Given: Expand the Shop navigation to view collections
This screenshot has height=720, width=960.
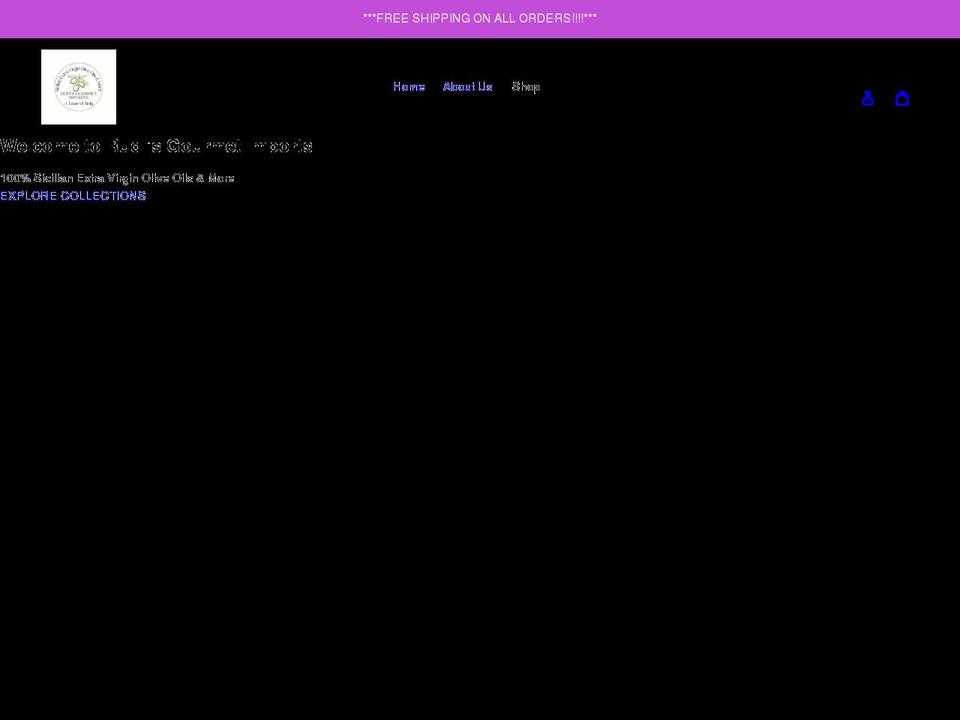Looking at the screenshot, I should click(525, 86).
